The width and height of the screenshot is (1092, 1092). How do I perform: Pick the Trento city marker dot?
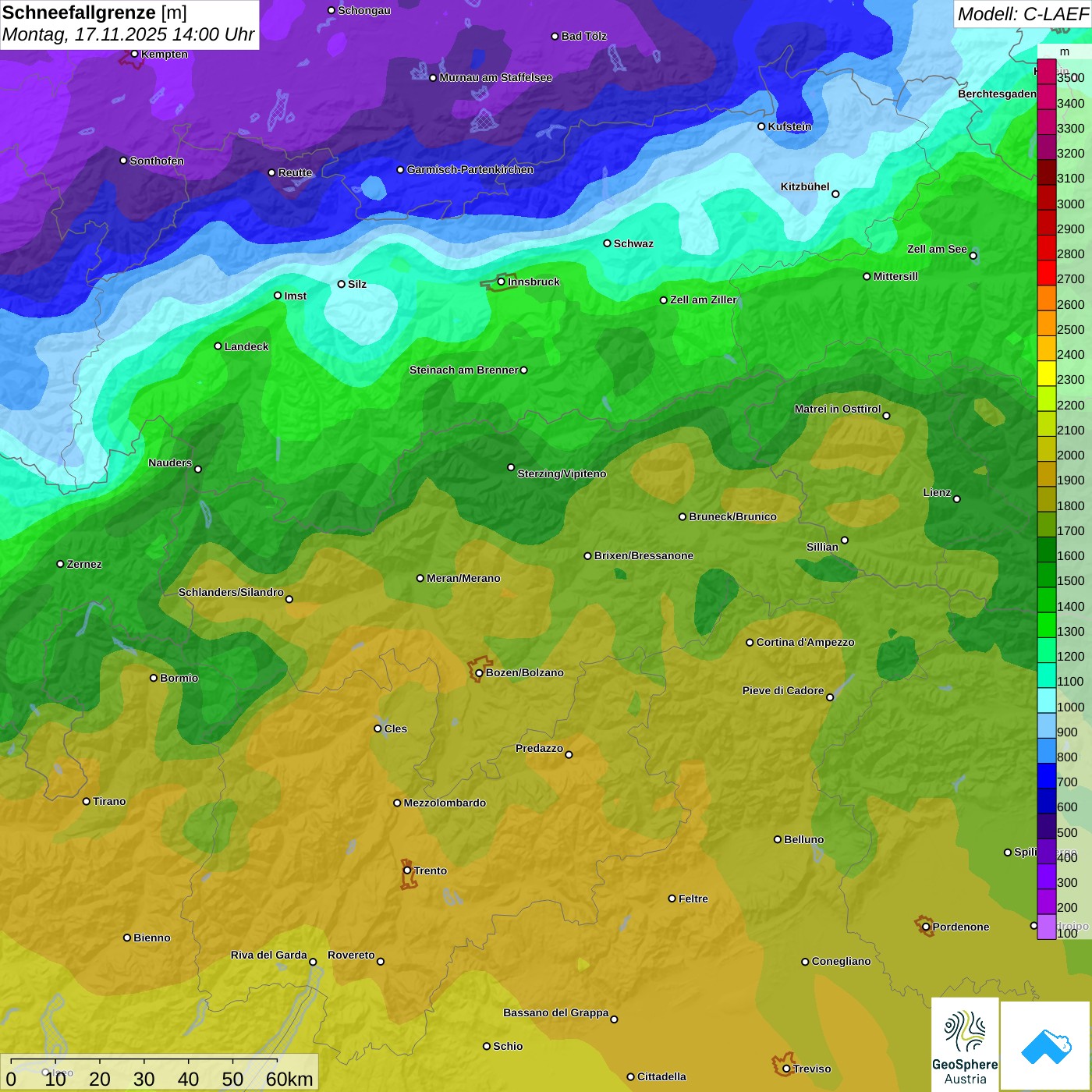click(407, 870)
